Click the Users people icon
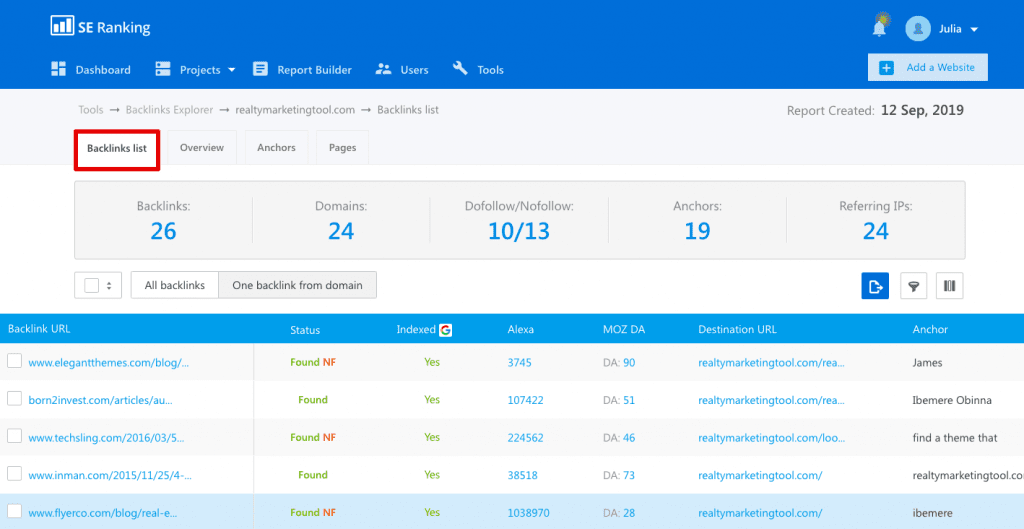This screenshot has height=529, width=1024. pyautogui.click(x=383, y=69)
